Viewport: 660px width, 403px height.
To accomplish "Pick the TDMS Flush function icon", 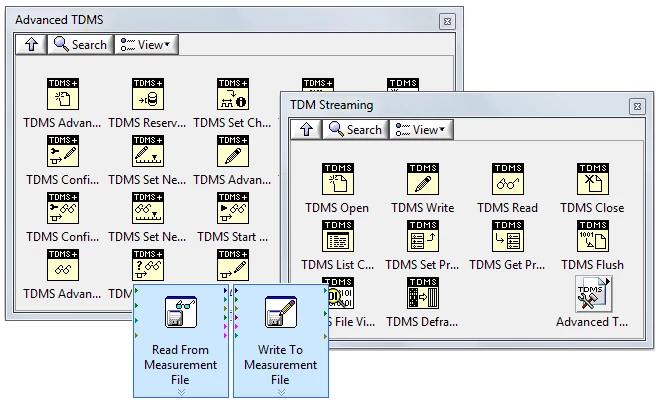I will tap(592, 237).
